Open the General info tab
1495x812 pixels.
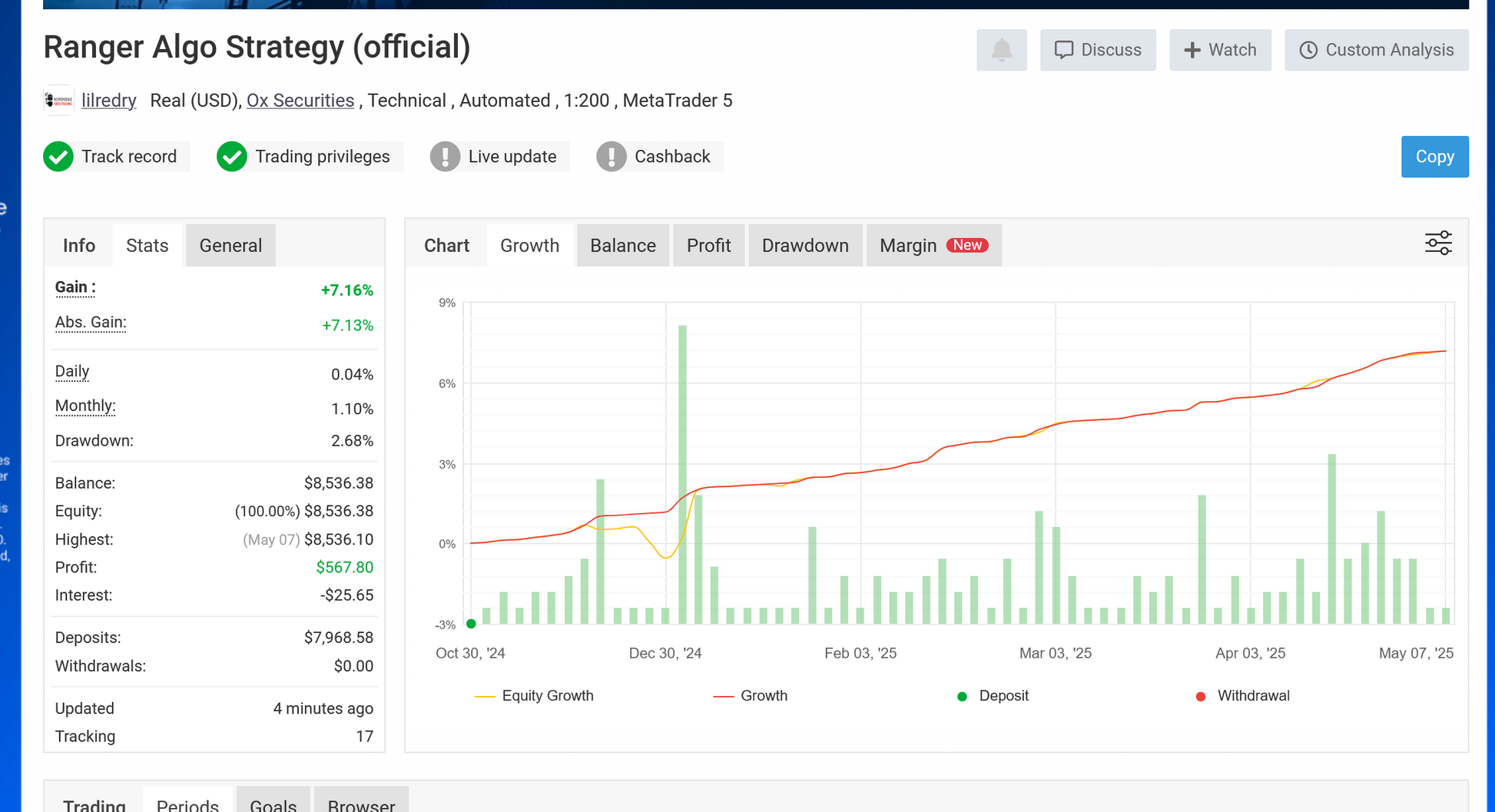[230, 246]
